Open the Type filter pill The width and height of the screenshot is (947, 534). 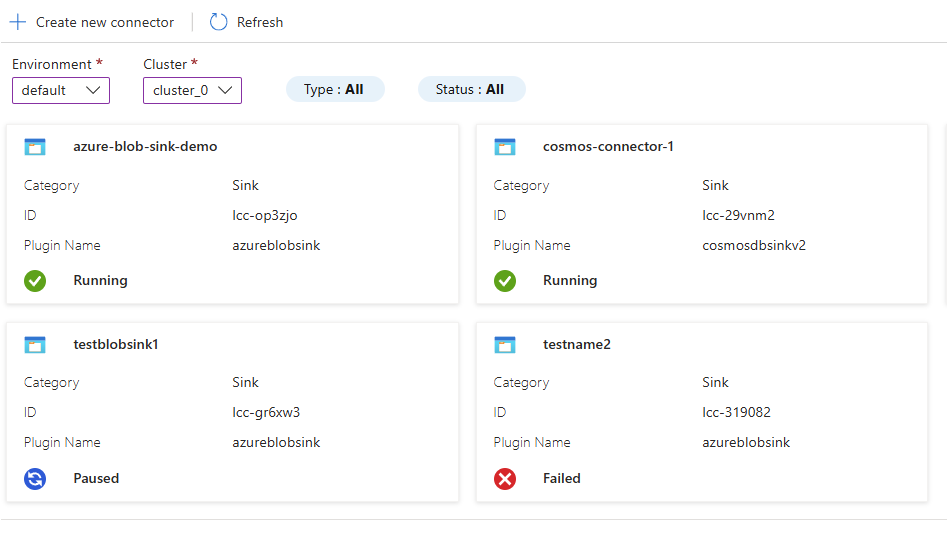[x=334, y=89]
